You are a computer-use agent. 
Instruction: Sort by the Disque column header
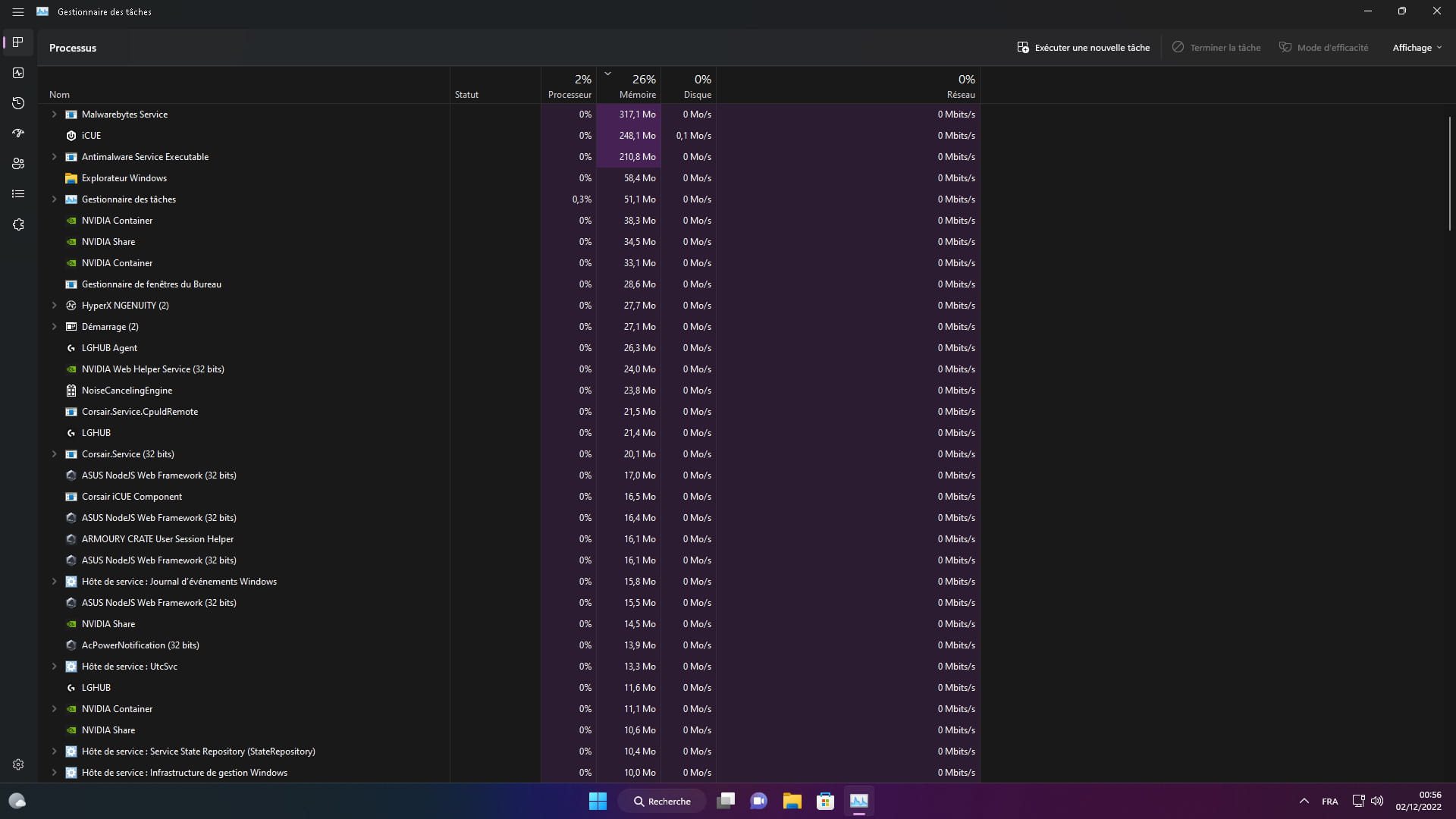(689, 85)
